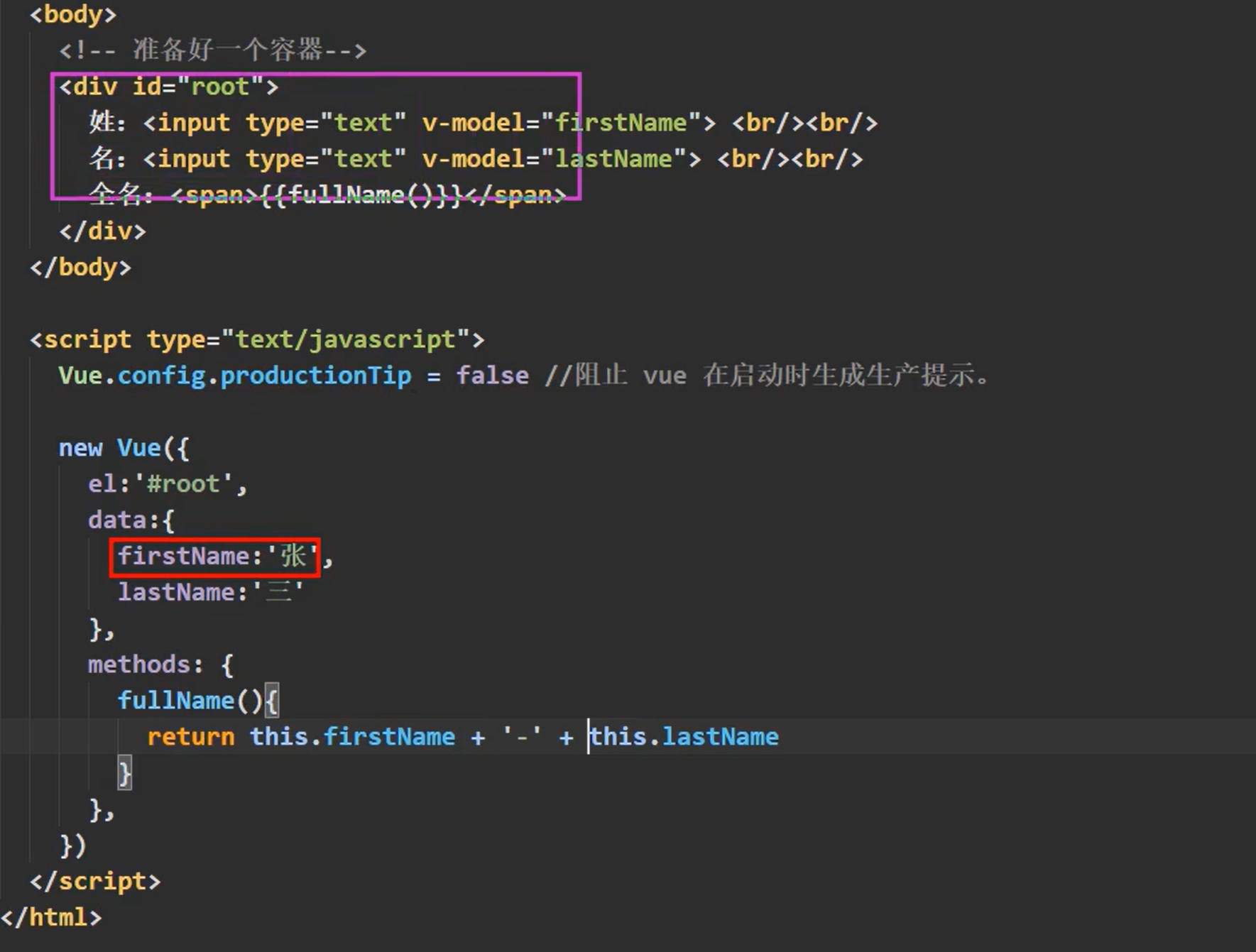Screen dimensions: 1256x952
Task: Click the <script type="text/javascript"> tag
Action: pyautogui.click(x=257, y=339)
